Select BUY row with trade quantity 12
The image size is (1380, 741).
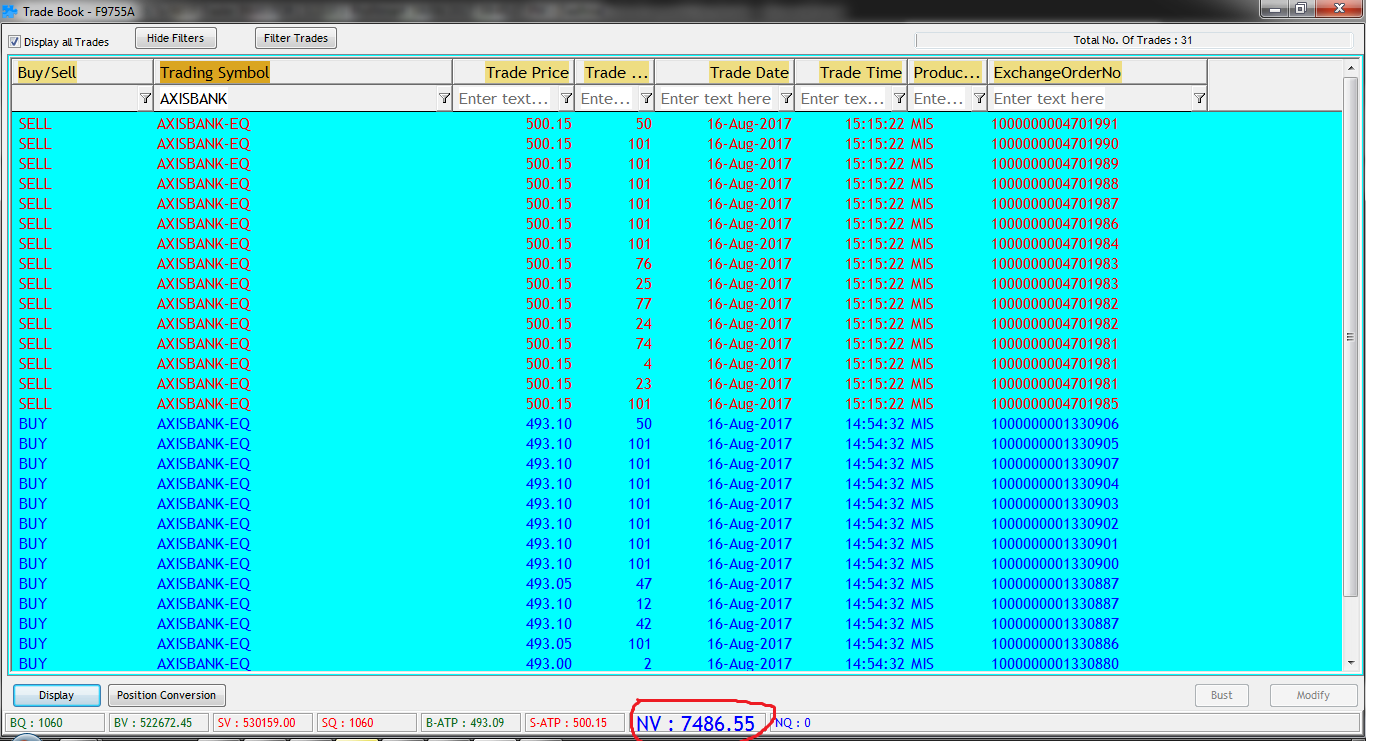pyautogui.click(x=676, y=604)
